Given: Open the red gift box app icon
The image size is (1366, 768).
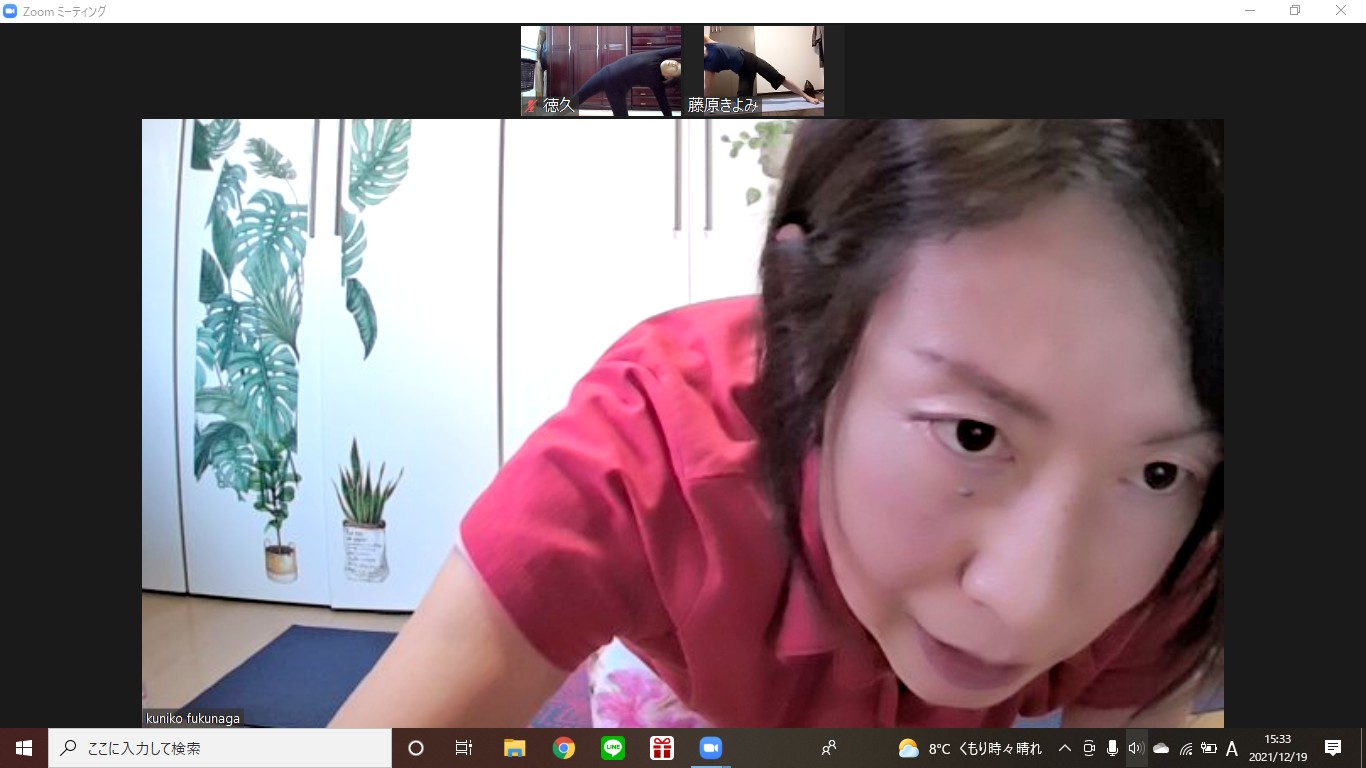Looking at the screenshot, I should point(662,748).
